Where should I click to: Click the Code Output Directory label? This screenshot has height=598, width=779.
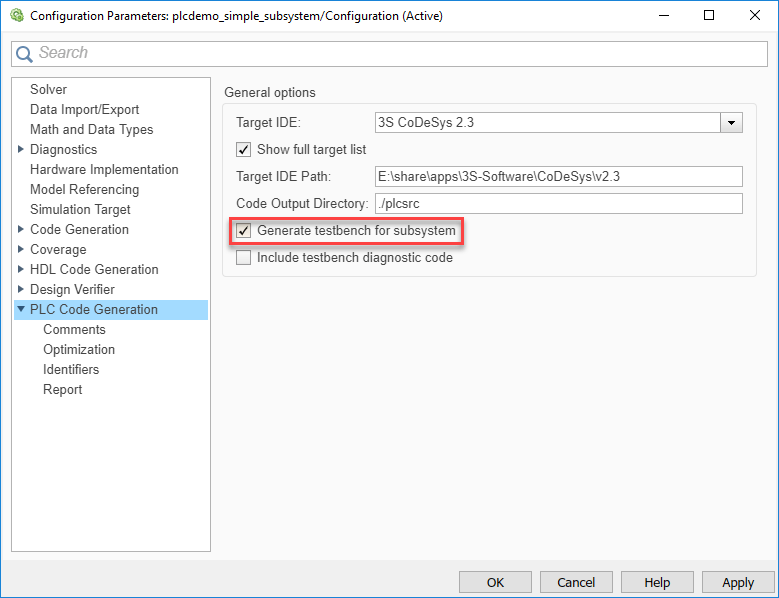pyautogui.click(x=303, y=204)
